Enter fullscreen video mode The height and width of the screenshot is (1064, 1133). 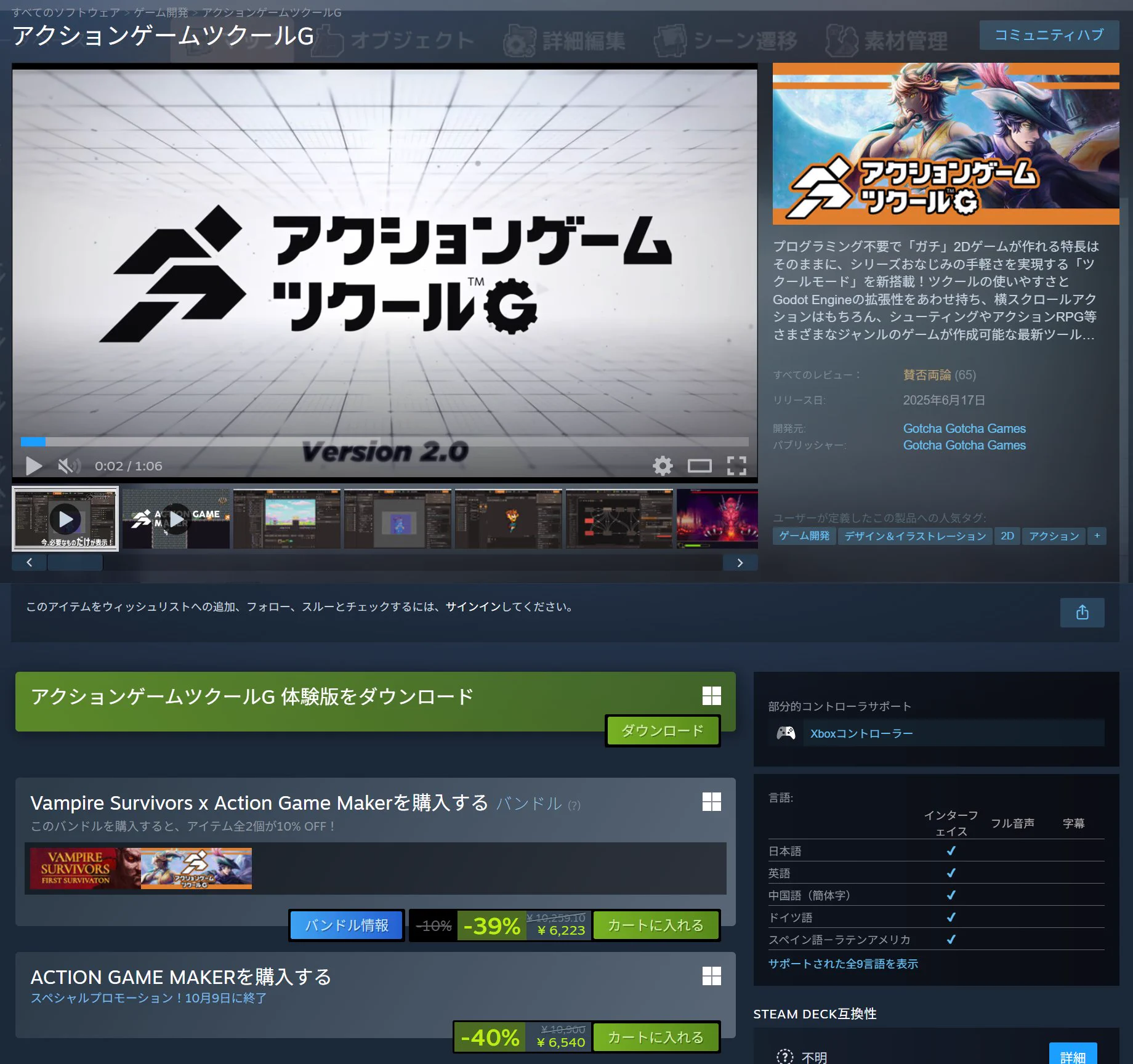click(736, 466)
